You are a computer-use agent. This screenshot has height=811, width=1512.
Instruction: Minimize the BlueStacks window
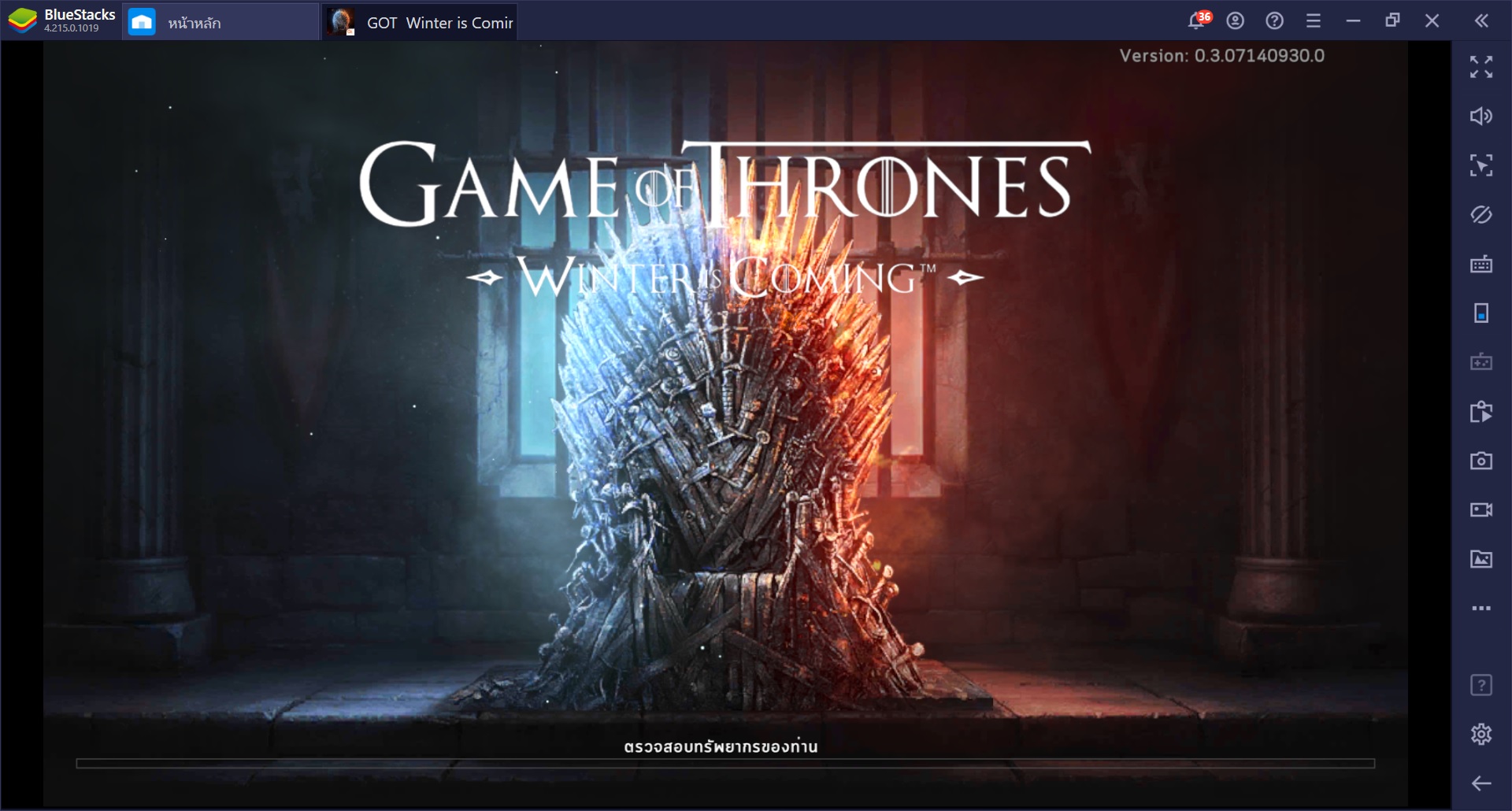pos(1353,21)
